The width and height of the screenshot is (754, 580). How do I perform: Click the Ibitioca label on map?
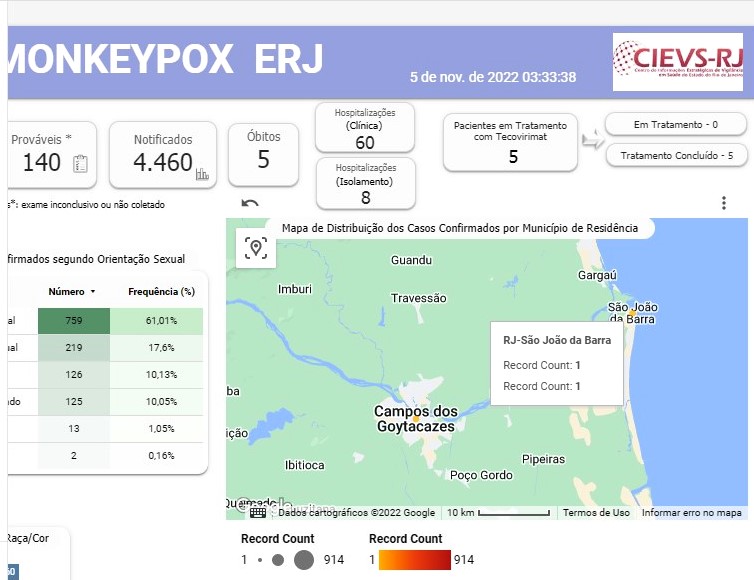pyautogui.click(x=304, y=465)
